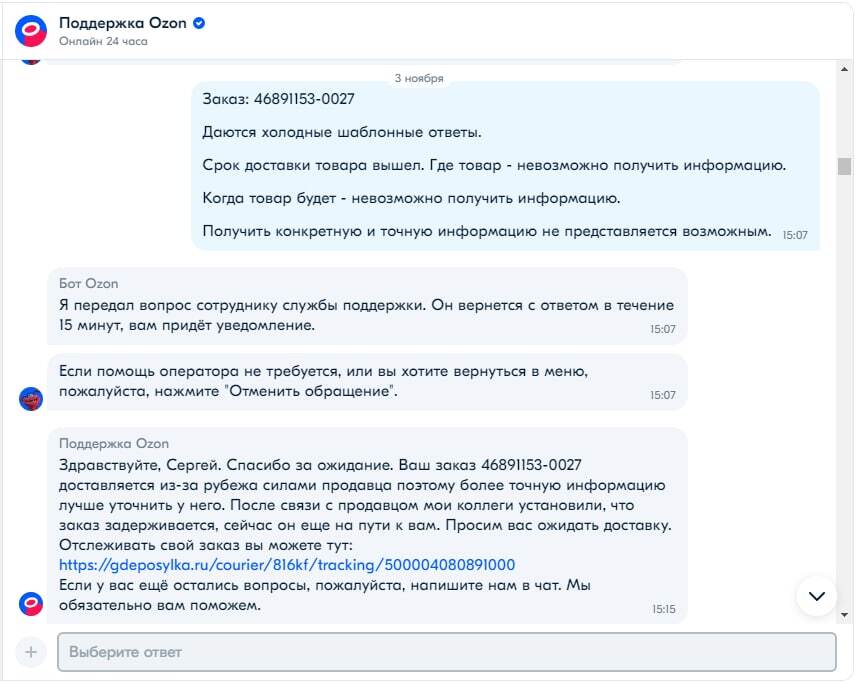The width and height of the screenshot is (860, 685).
Task: Click the bot avatar next to the 'Отменить обращение' message
Action: pos(31,399)
